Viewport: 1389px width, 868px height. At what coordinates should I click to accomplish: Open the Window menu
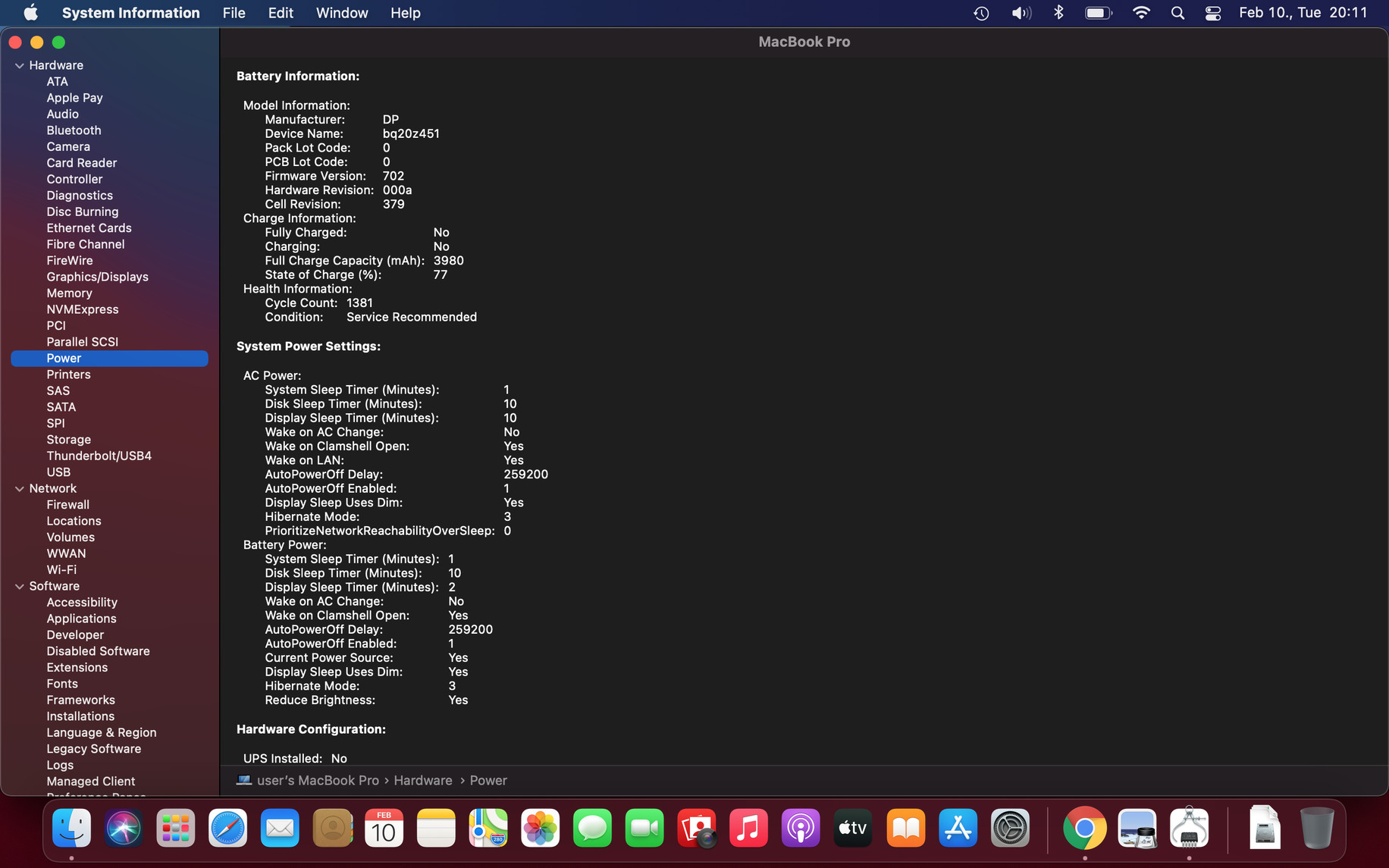click(342, 13)
